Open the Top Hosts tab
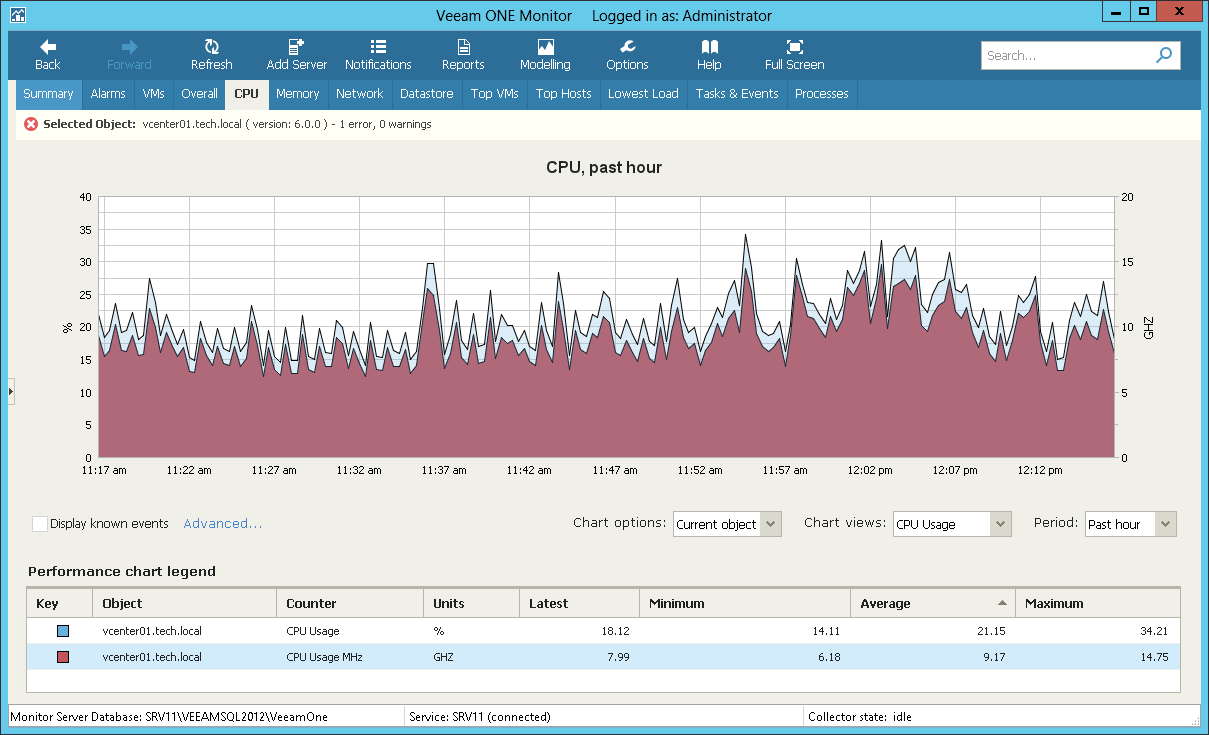Viewport: 1209px width, 735px height. [x=563, y=94]
